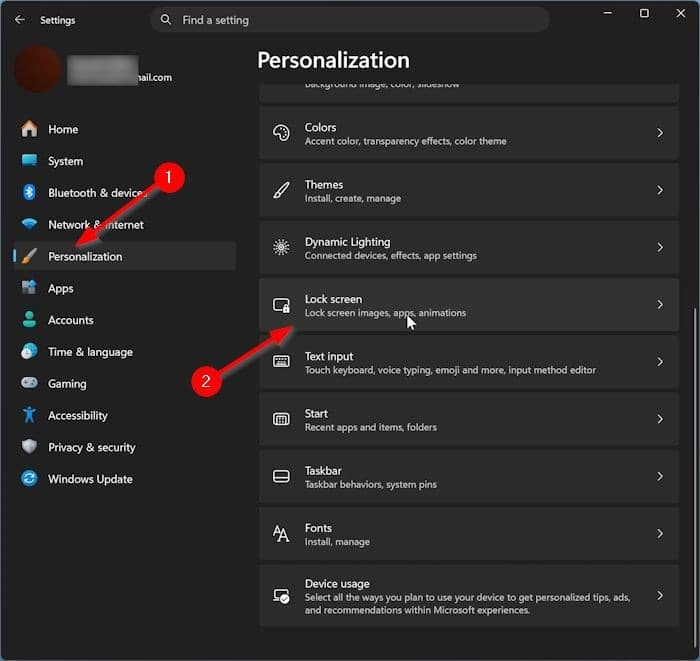This screenshot has width=700, height=661.
Task: Click the Themes brush icon
Action: pos(281,190)
